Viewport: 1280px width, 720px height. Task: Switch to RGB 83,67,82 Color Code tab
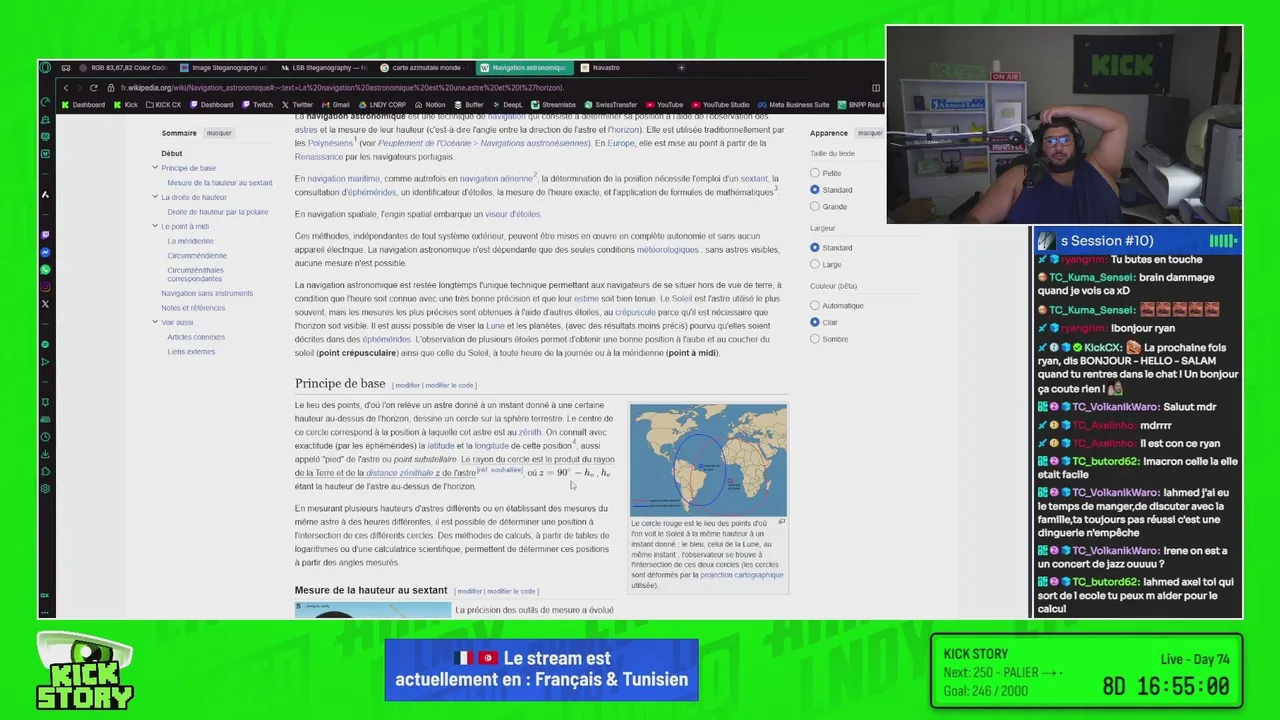tap(122, 68)
